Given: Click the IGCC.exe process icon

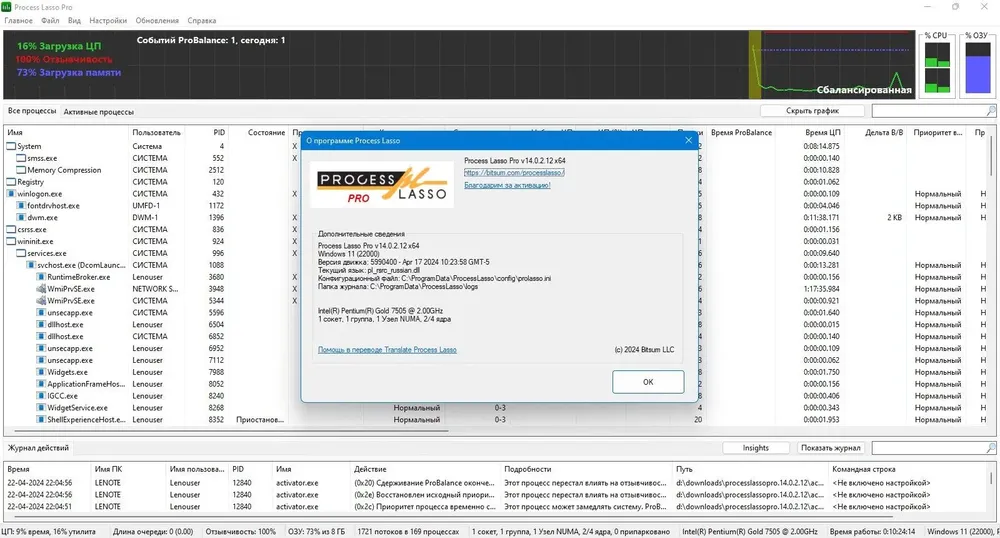Looking at the screenshot, I should 41,396.
